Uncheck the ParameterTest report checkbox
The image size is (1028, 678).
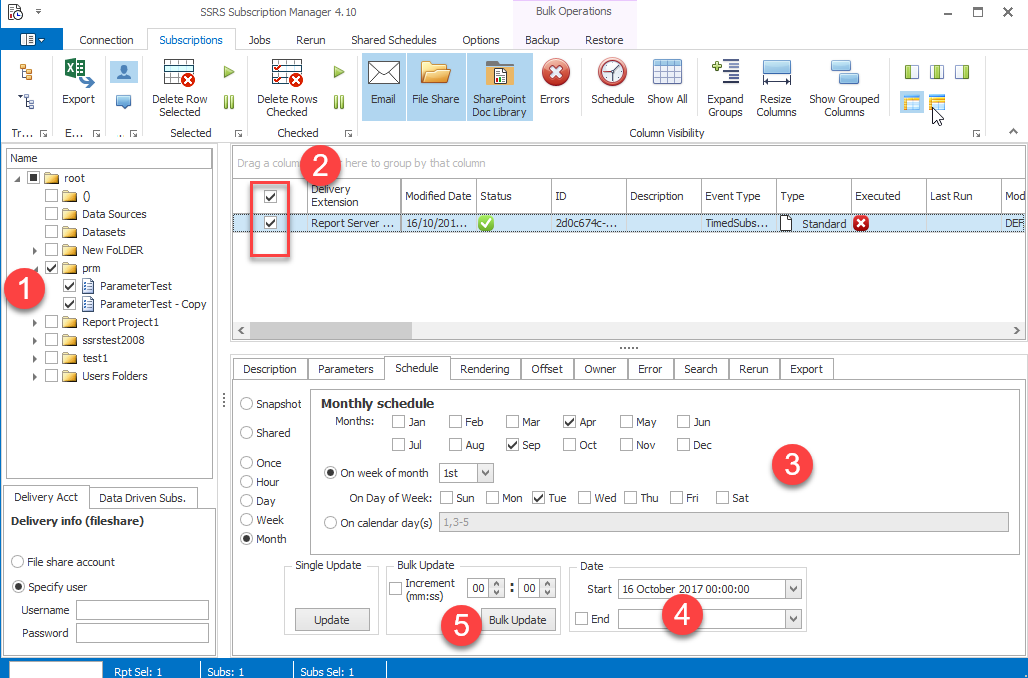point(69,286)
